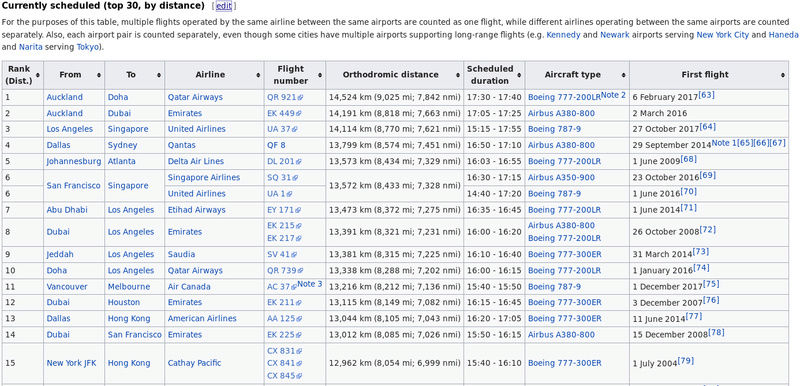Open the Air Canada airline link
Screen dimensions: 800x386
point(188,287)
